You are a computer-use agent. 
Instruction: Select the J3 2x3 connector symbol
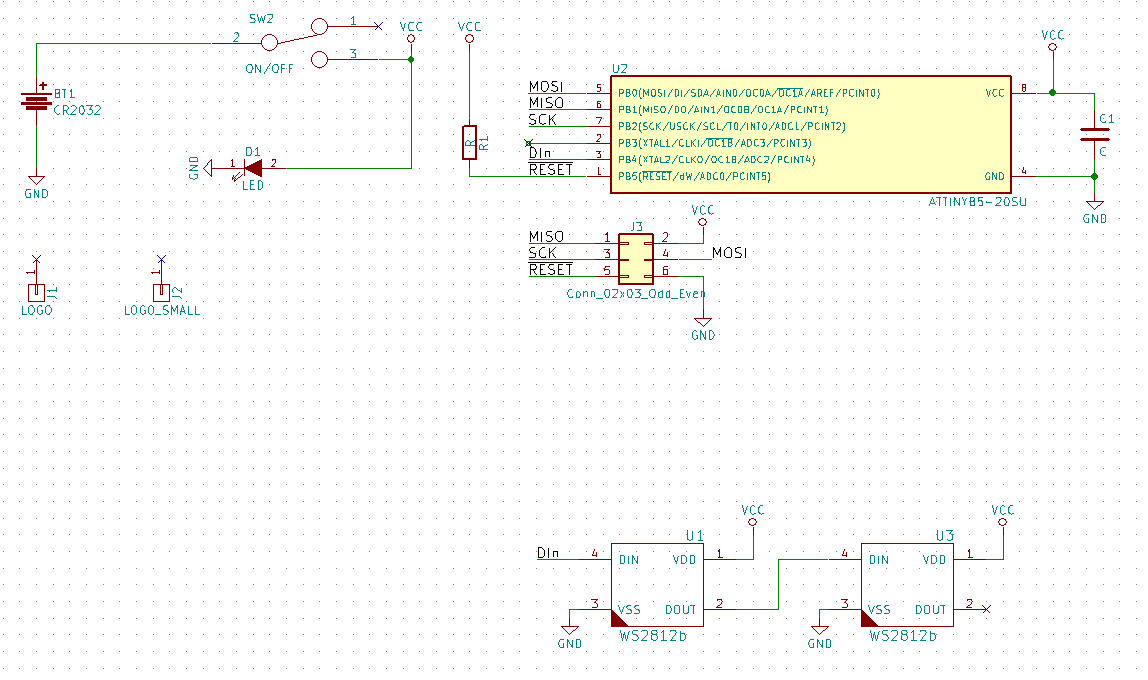click(636, 258)
